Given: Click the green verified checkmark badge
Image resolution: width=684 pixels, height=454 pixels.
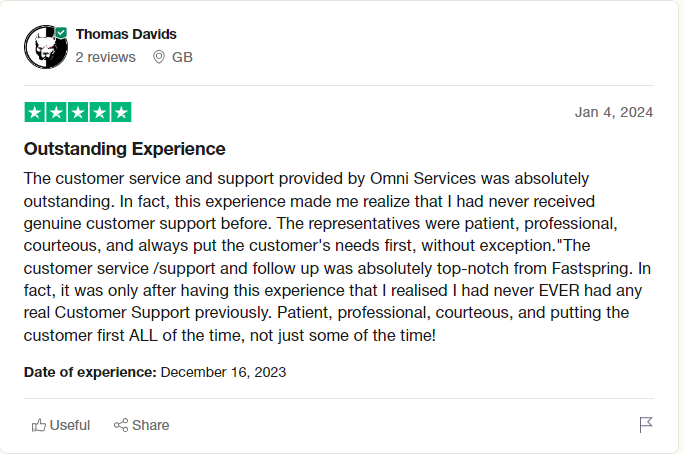Looking at the screenshot, I should 62,32.
